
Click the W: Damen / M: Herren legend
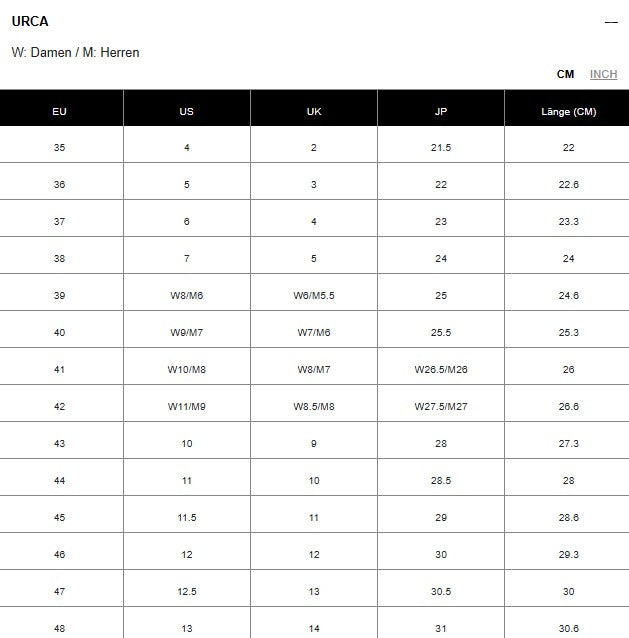point(76,52)
